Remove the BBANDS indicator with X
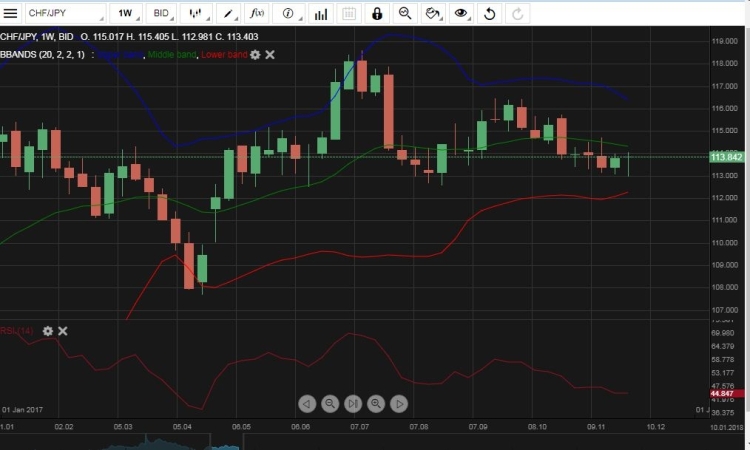The width and height of the screenshot is (750, 450). click(x=270, y=54)
